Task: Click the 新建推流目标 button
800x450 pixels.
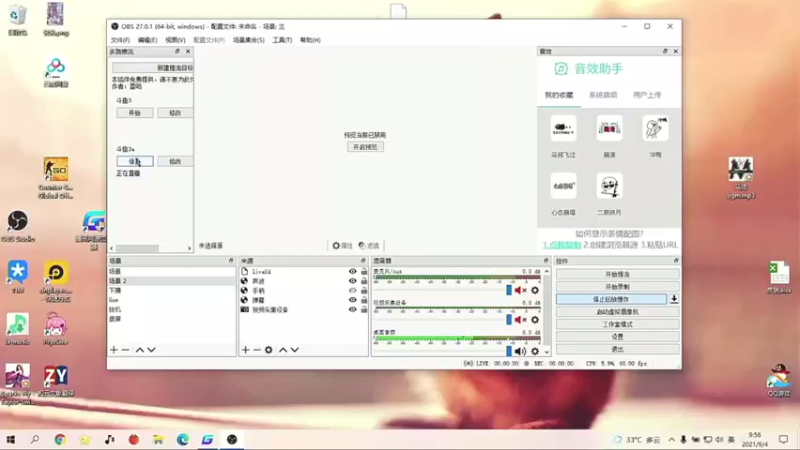Action: tap(153, 67)
